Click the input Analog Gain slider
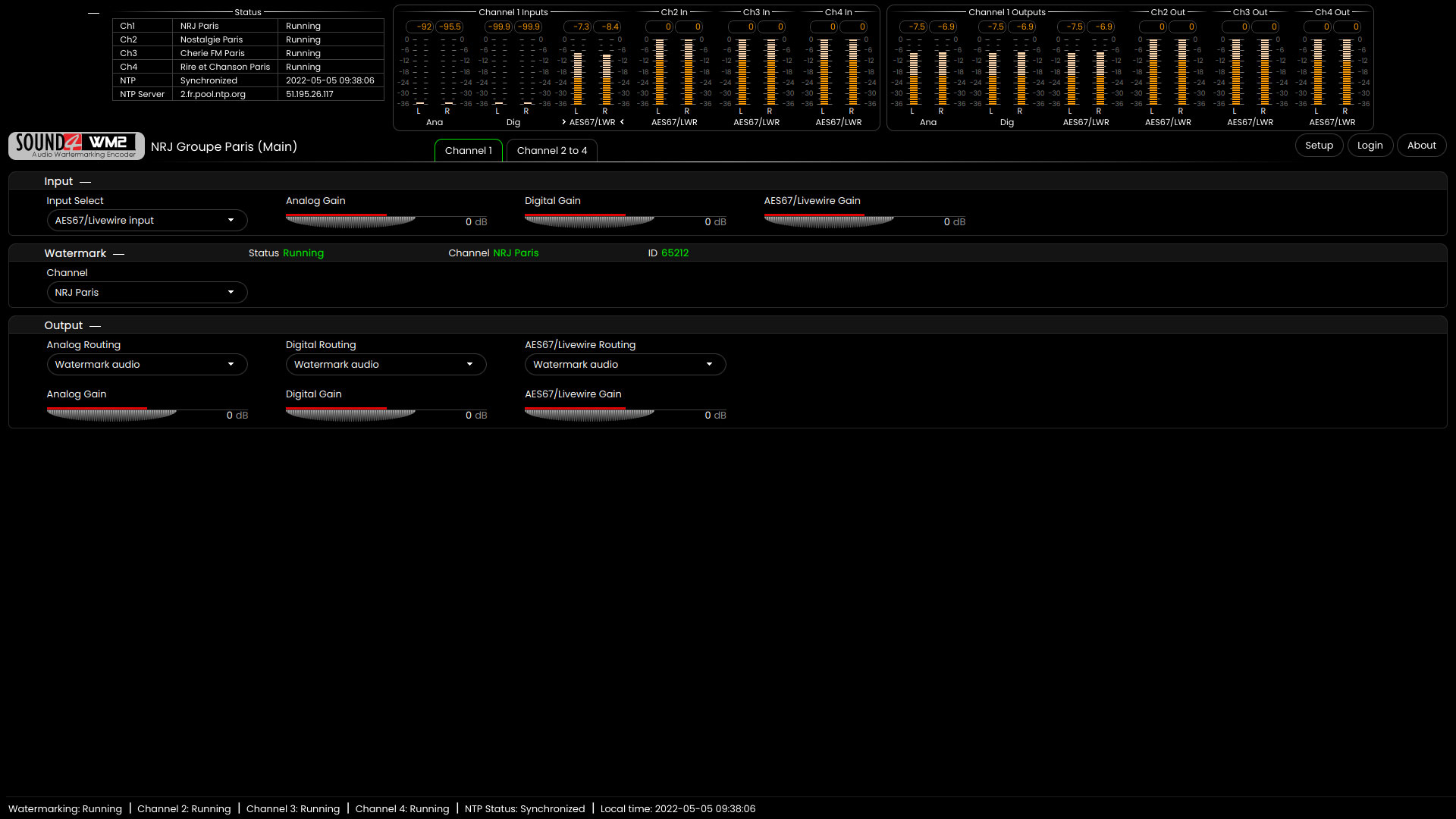 tap(350, 221)
